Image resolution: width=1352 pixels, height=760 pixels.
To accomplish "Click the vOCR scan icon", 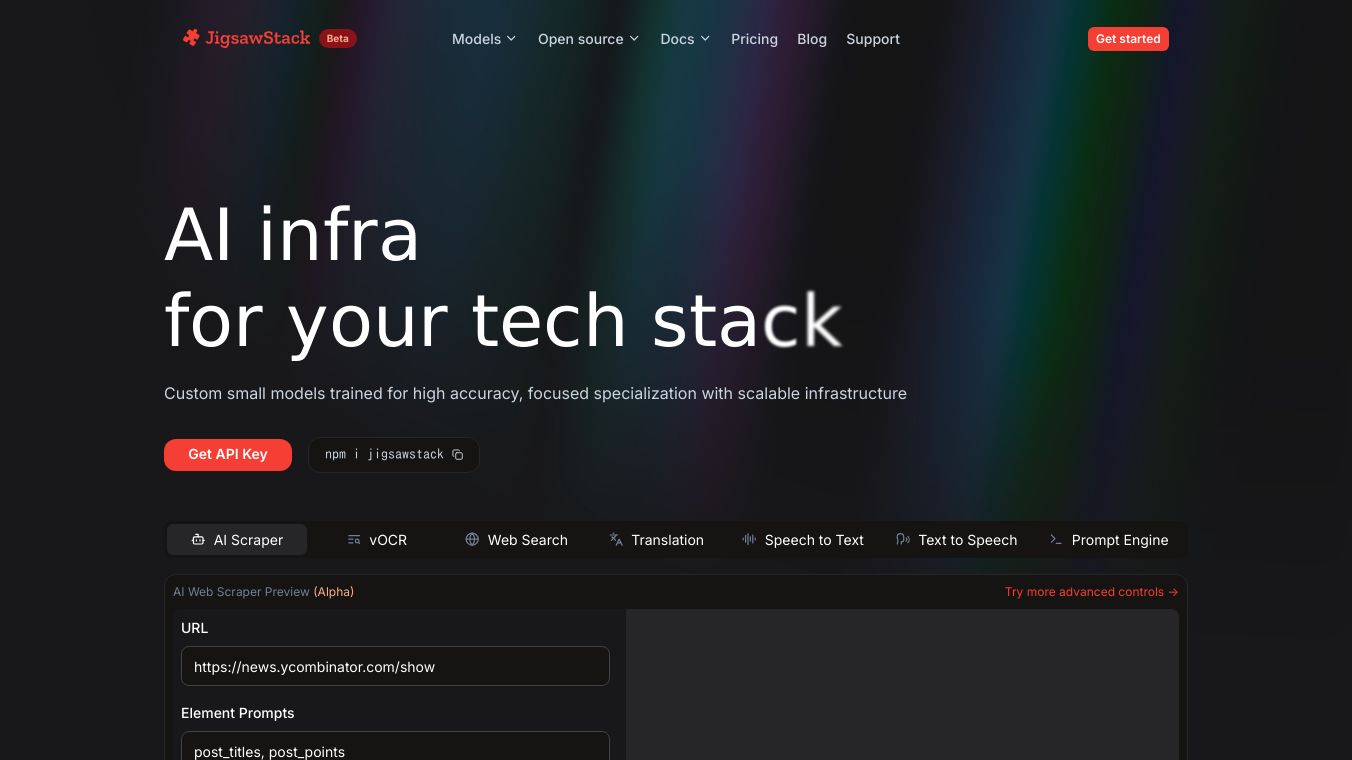I will 354,540.
